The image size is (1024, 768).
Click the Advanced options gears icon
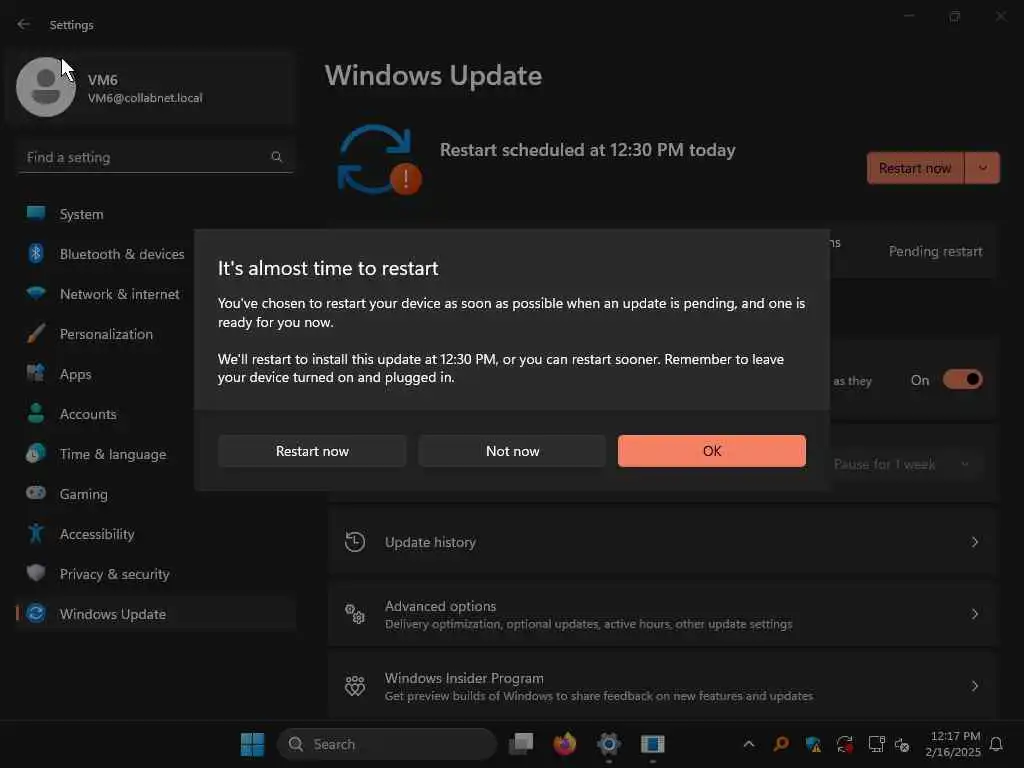(x=355, y=614)
